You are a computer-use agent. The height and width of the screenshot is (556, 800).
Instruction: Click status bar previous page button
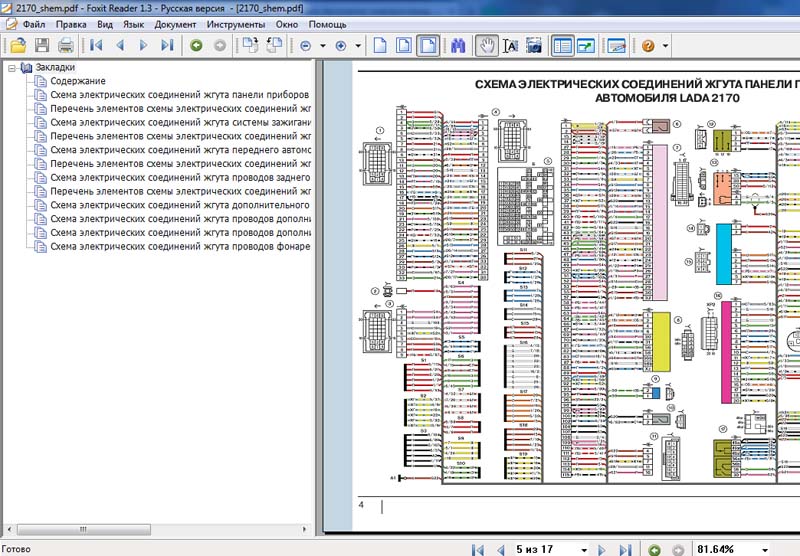pos(501,550)
